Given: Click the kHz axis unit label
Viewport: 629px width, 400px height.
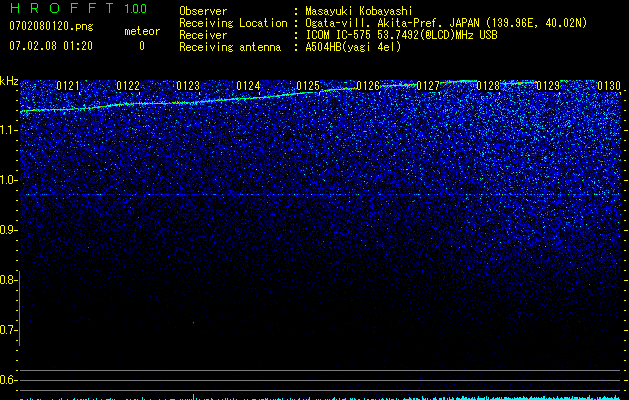Looking at the screenshot, I should point(9,81).
